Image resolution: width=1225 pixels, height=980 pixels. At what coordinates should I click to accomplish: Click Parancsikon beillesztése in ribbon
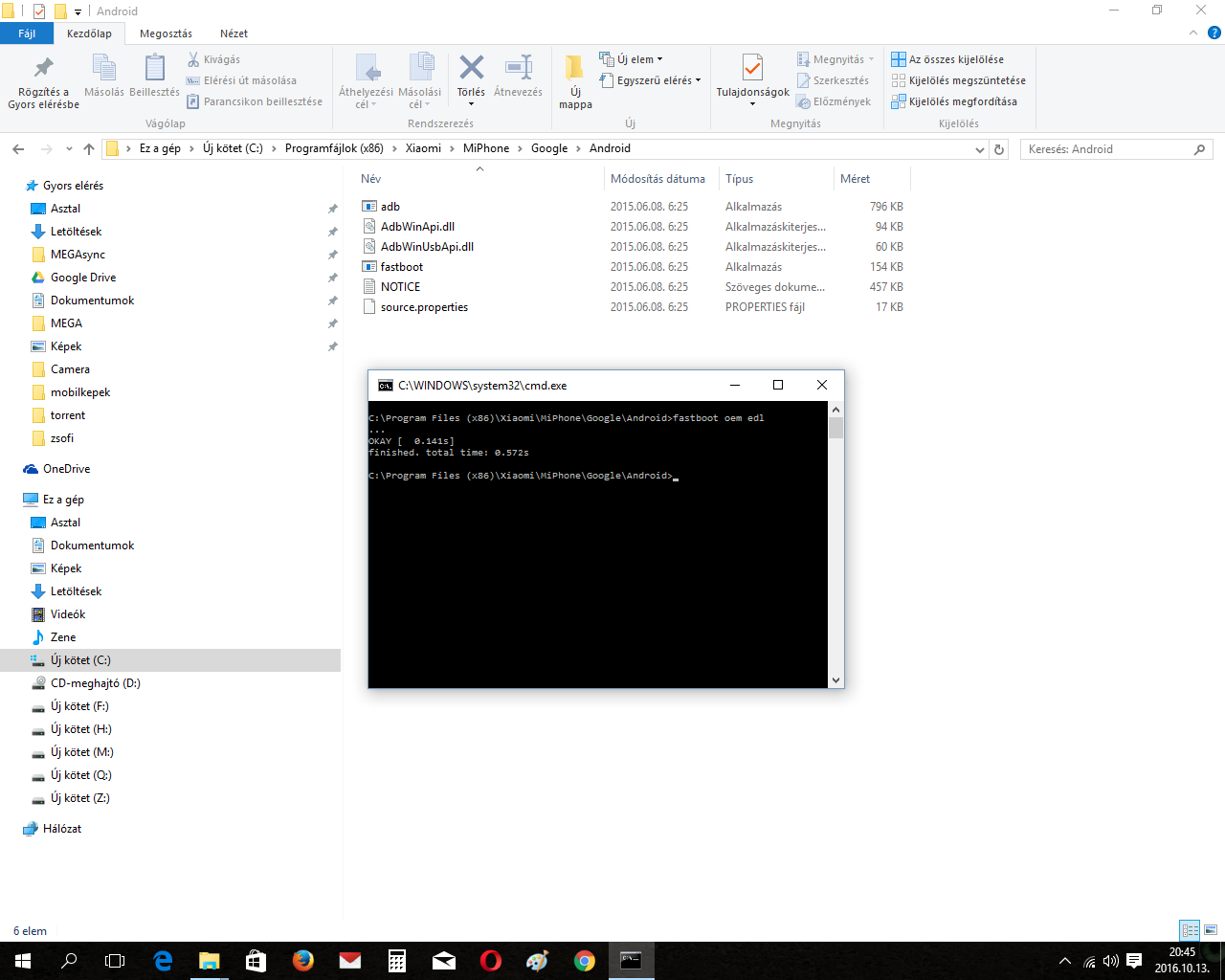(x=255, y=101)
